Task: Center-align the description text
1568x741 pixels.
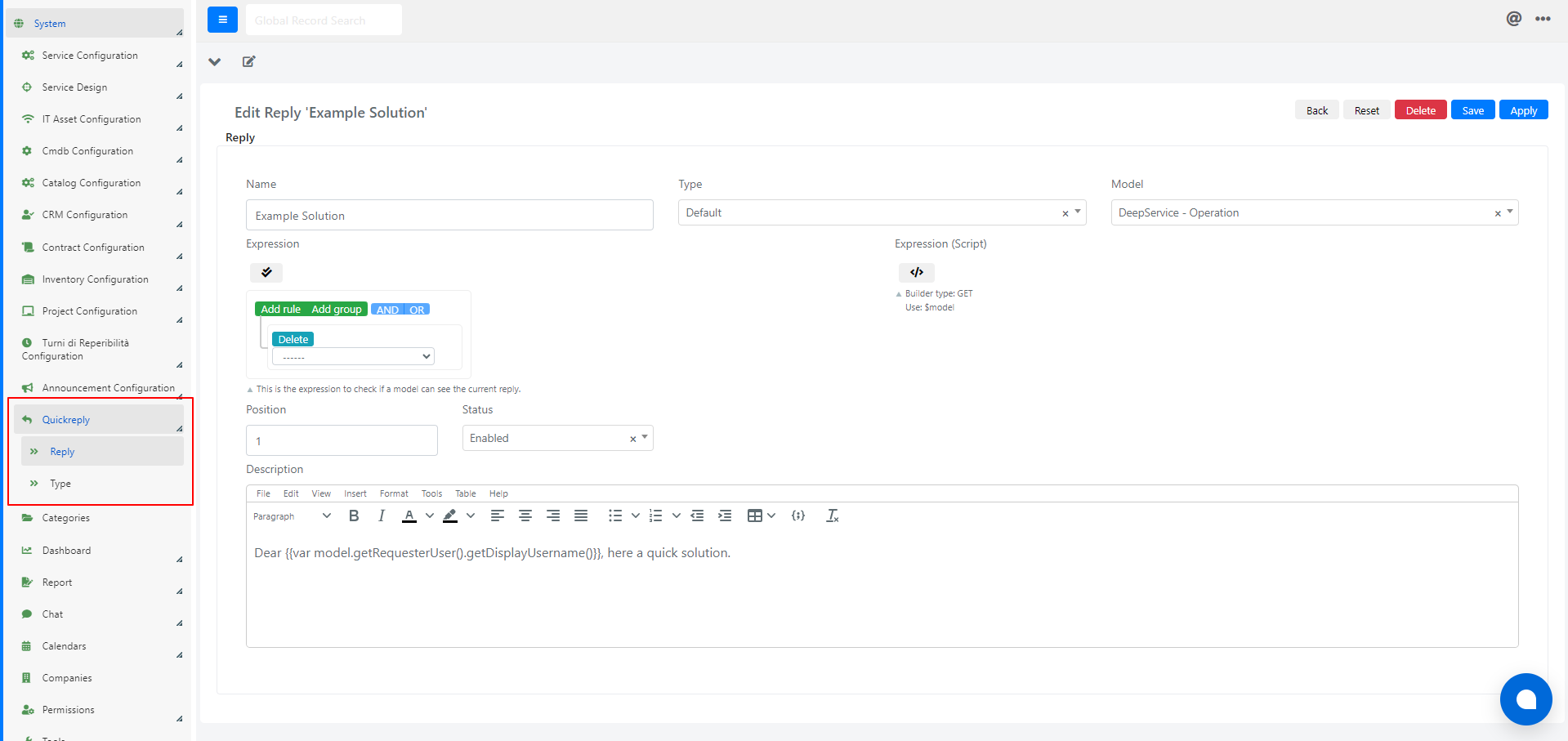Action: 525,516
